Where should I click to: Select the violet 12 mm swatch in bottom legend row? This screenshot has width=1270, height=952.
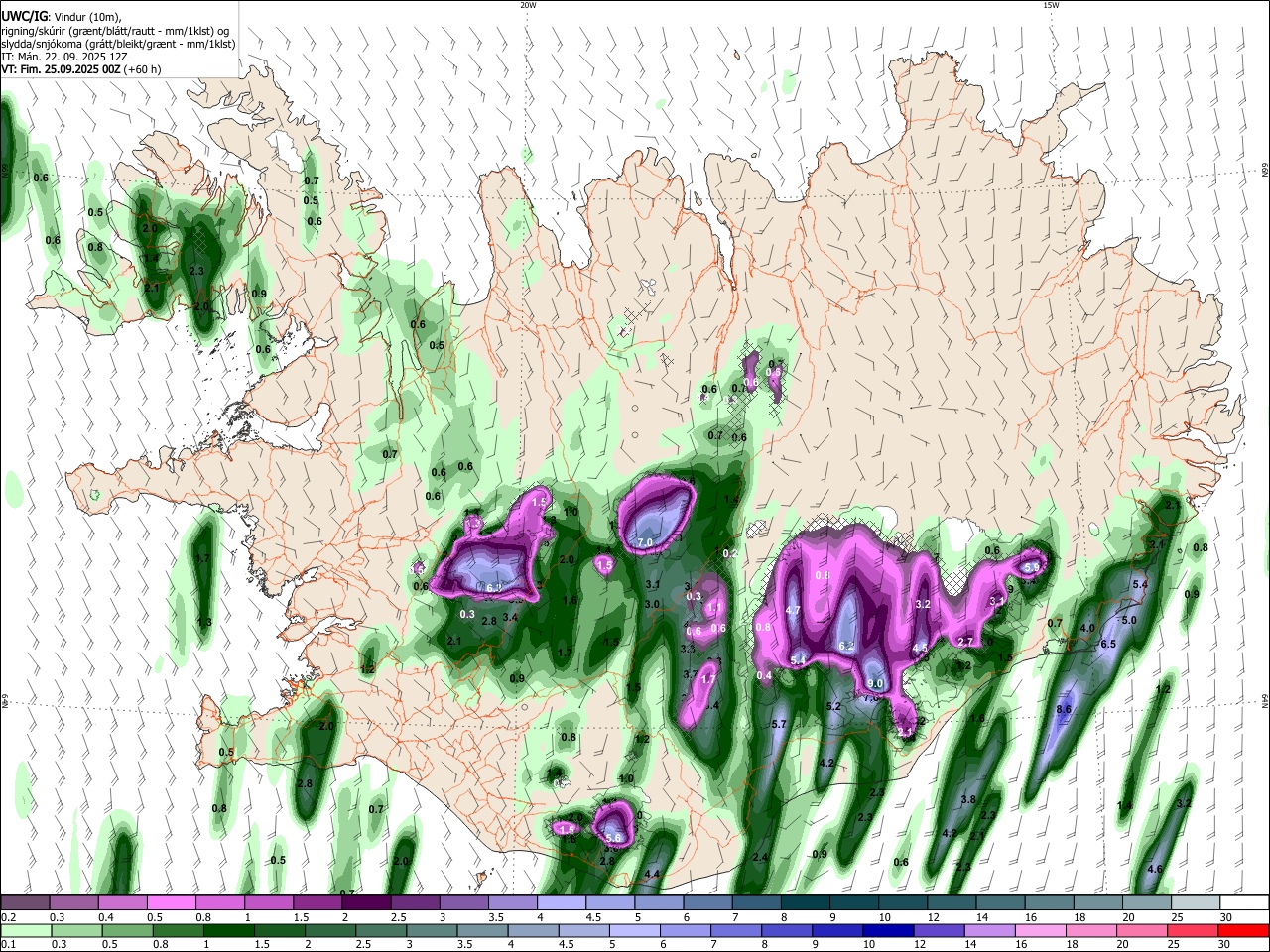[940, 930]
